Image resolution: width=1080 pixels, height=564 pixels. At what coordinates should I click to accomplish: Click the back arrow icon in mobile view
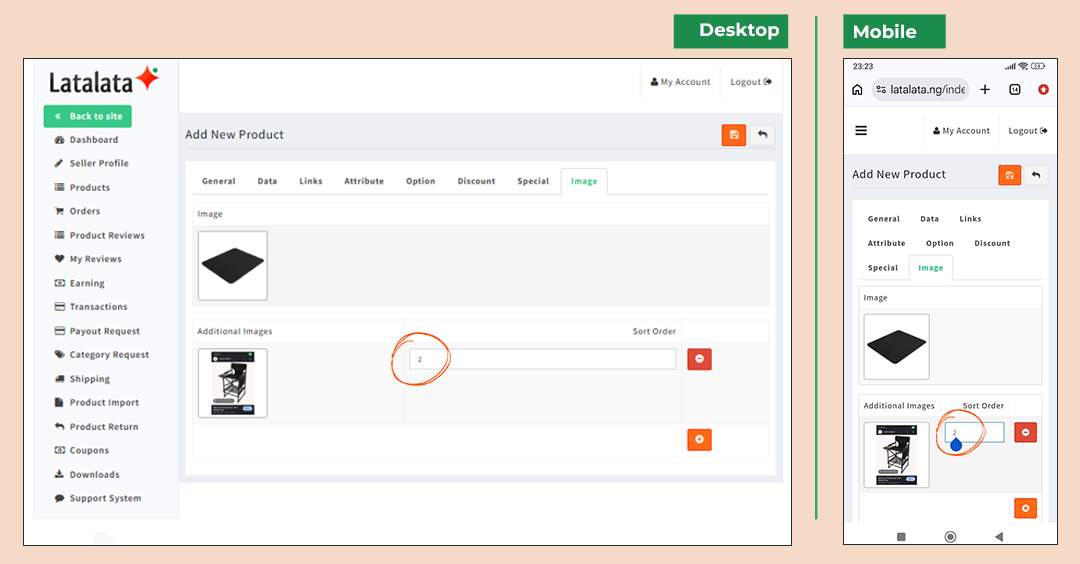tap(1036, 175)
